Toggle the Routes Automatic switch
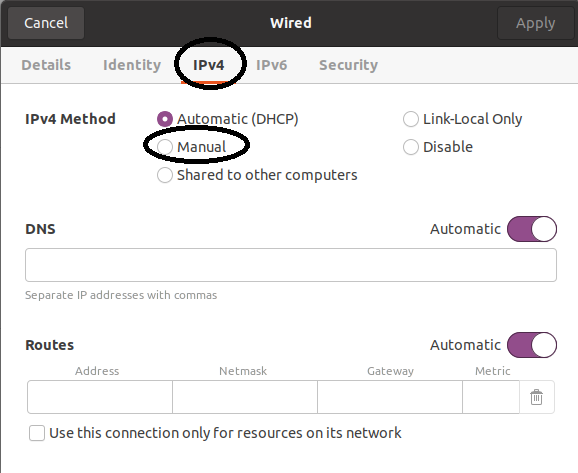 click(532, 345)
